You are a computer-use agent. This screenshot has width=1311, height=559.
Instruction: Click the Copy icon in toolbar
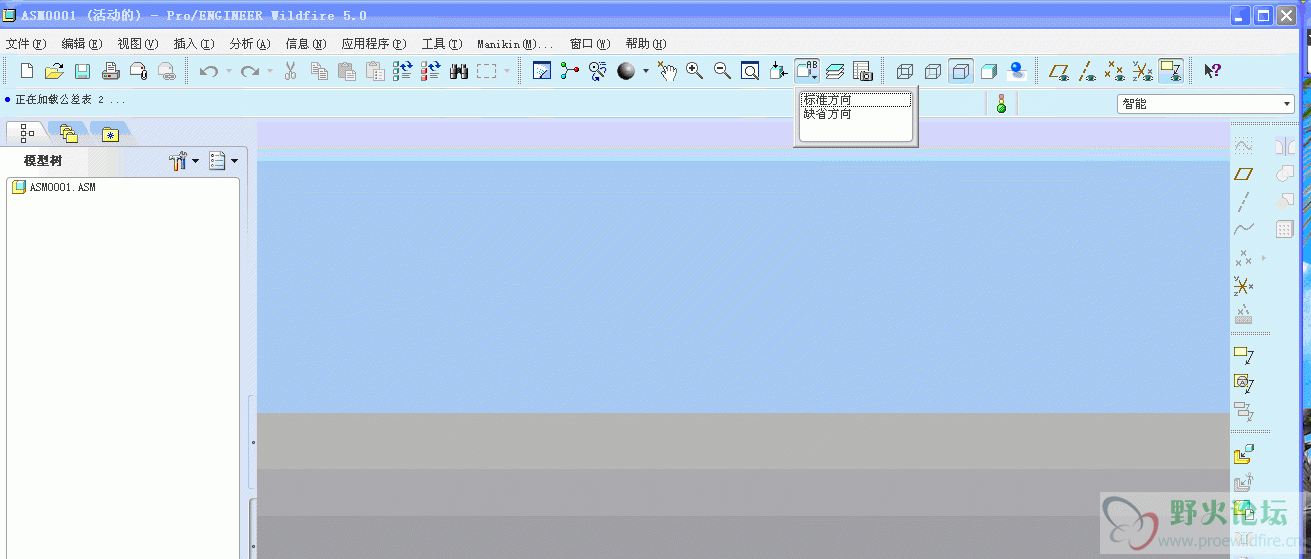[319, 71]
